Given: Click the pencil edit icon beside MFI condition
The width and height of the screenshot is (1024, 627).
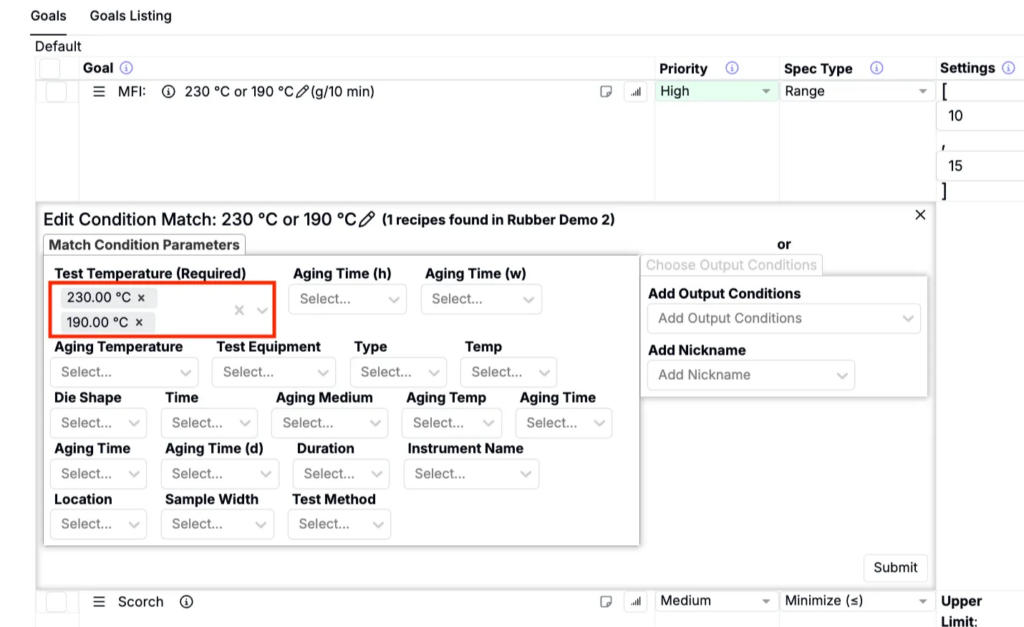Looking at the screenshot, I should point(303,92).
